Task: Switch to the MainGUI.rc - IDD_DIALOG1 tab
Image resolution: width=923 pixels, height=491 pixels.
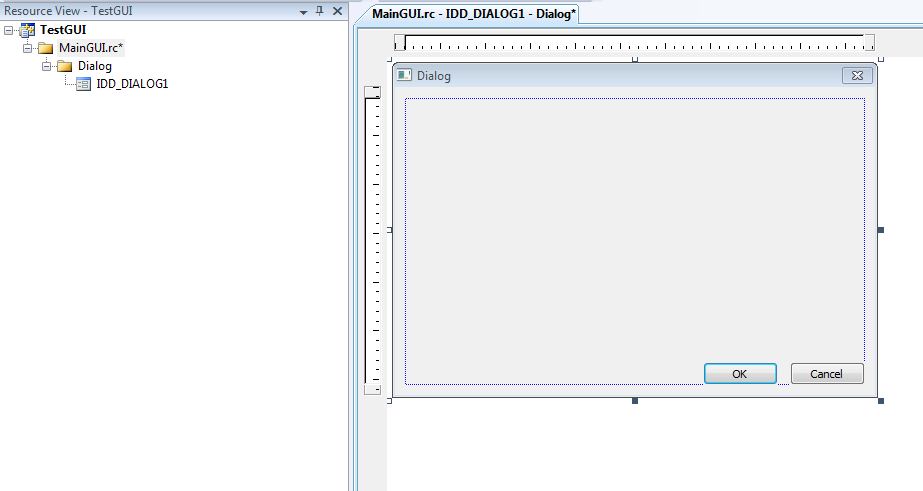Action: tap(474, 14)
